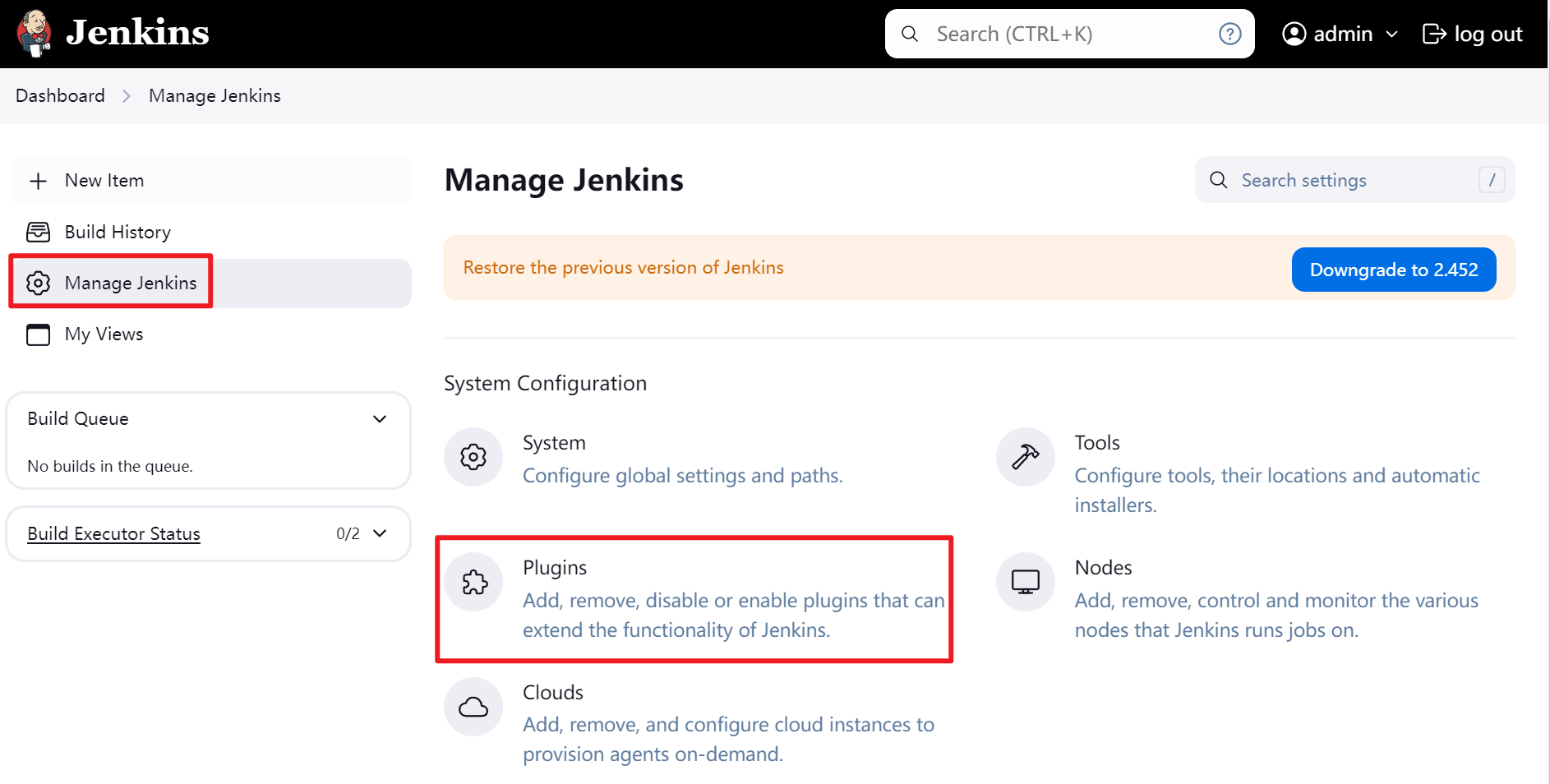Open the Clouds title link
Screen dimensions: 1550x784
coord(553,692)
